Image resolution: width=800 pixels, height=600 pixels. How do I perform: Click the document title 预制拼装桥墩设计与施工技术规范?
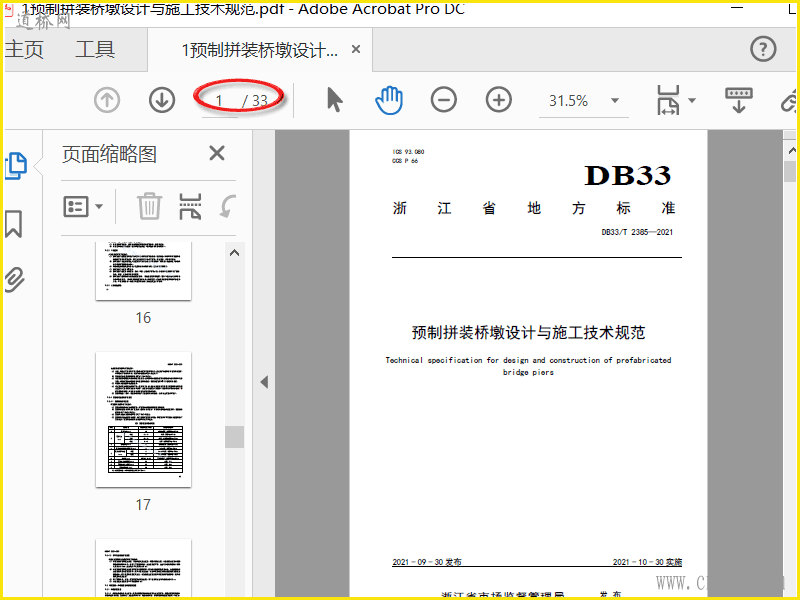pos(529,333)
